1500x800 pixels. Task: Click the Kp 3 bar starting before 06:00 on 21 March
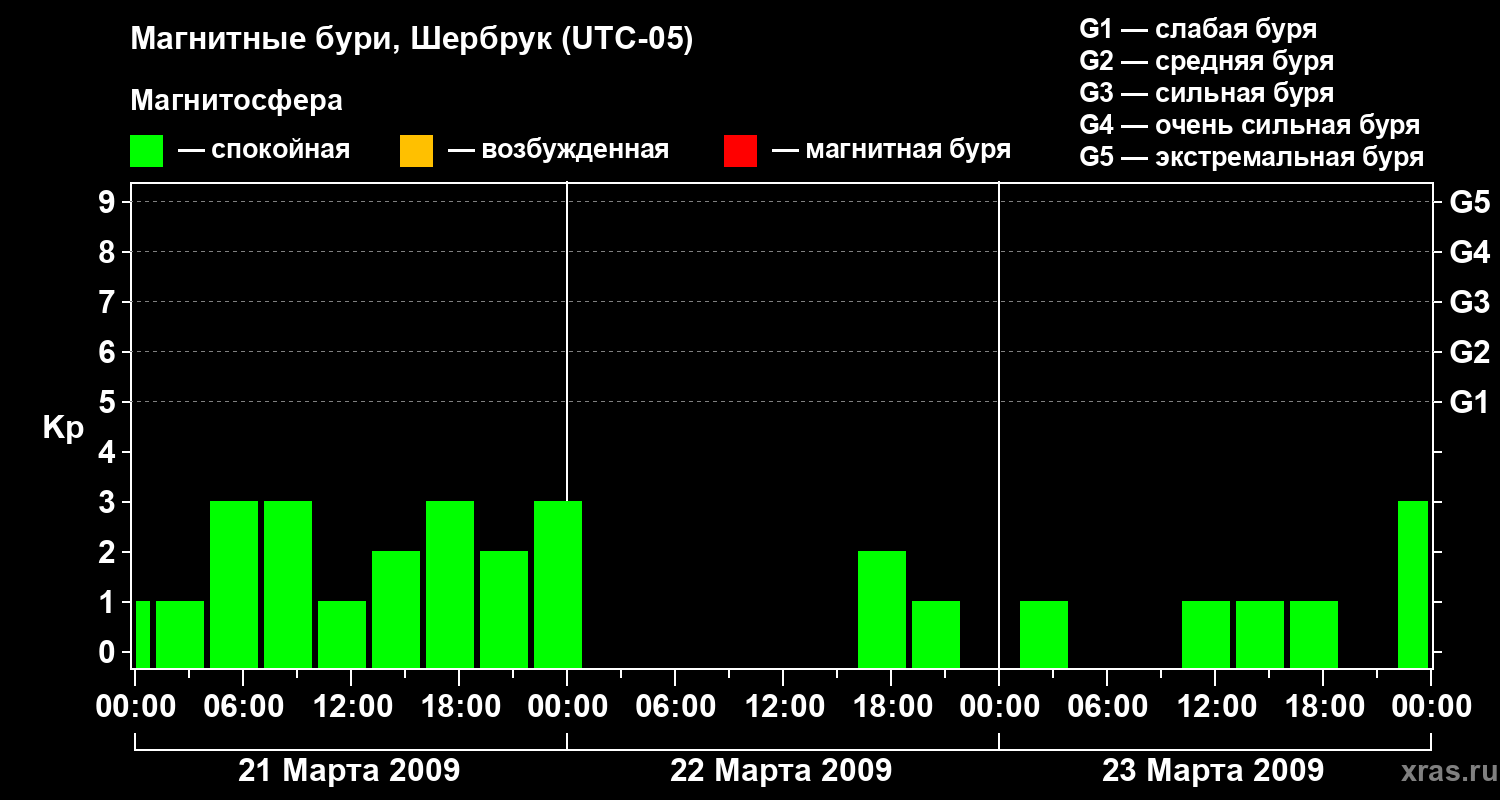point(234,584)
